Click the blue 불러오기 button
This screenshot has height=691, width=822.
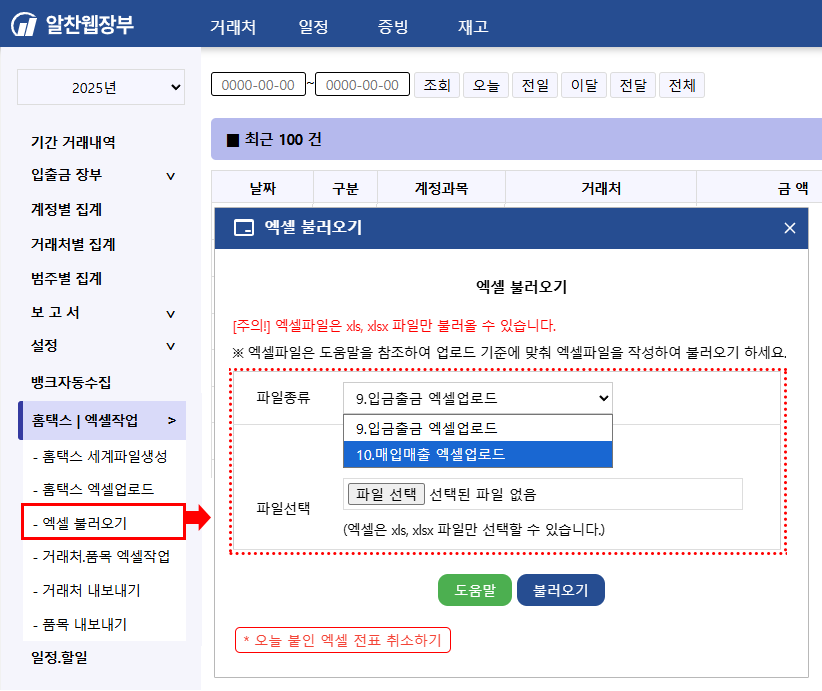tap(561, 590)
